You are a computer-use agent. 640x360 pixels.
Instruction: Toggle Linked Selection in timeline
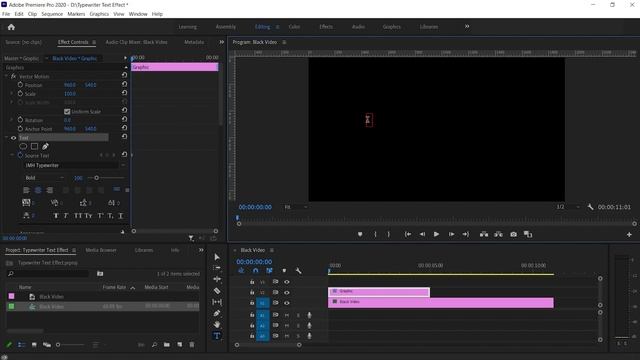pos(269,271)
